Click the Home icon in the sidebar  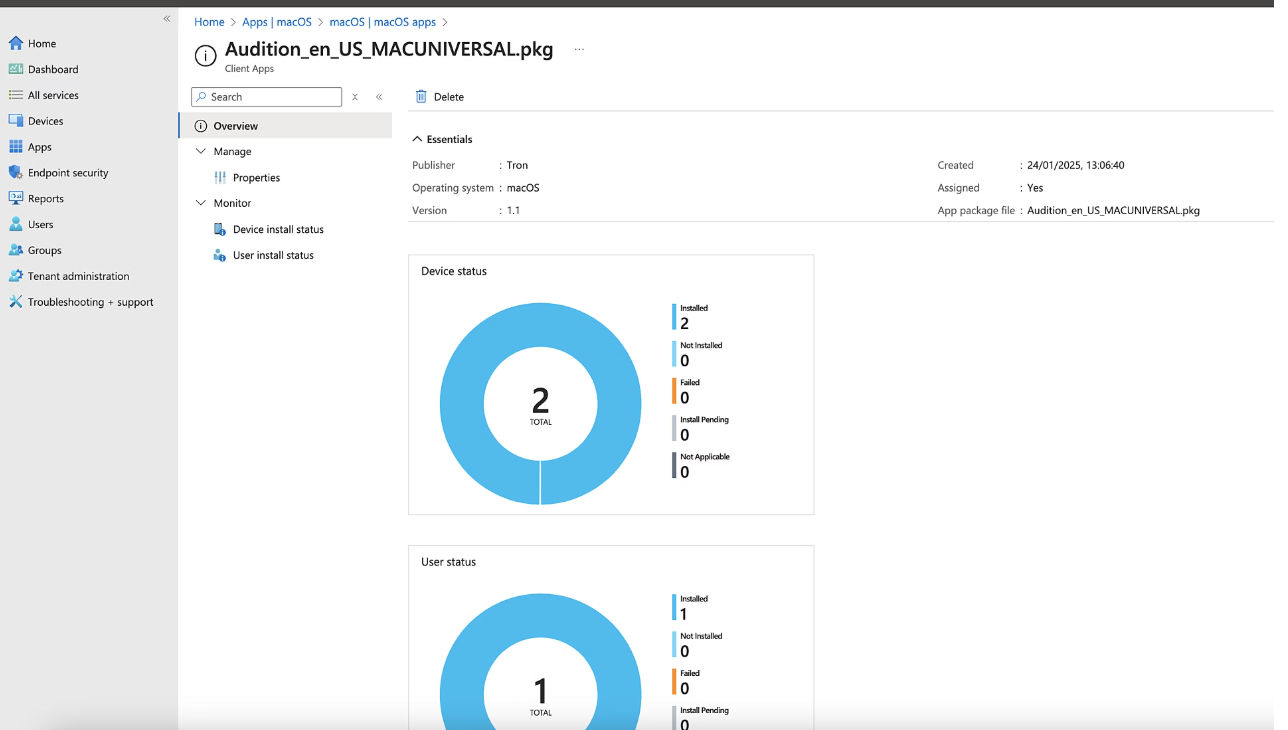coord(15,43)
